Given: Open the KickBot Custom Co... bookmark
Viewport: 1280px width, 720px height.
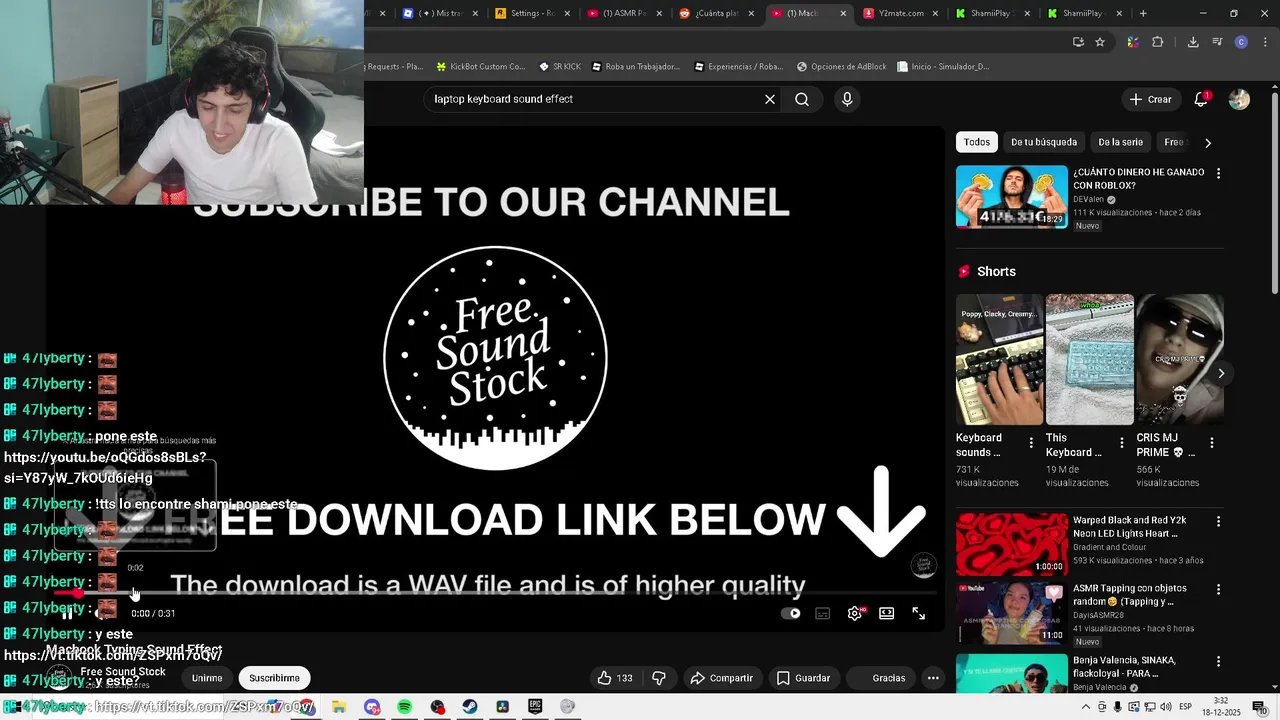Looking at the screenshot, I should coord(480,67).
